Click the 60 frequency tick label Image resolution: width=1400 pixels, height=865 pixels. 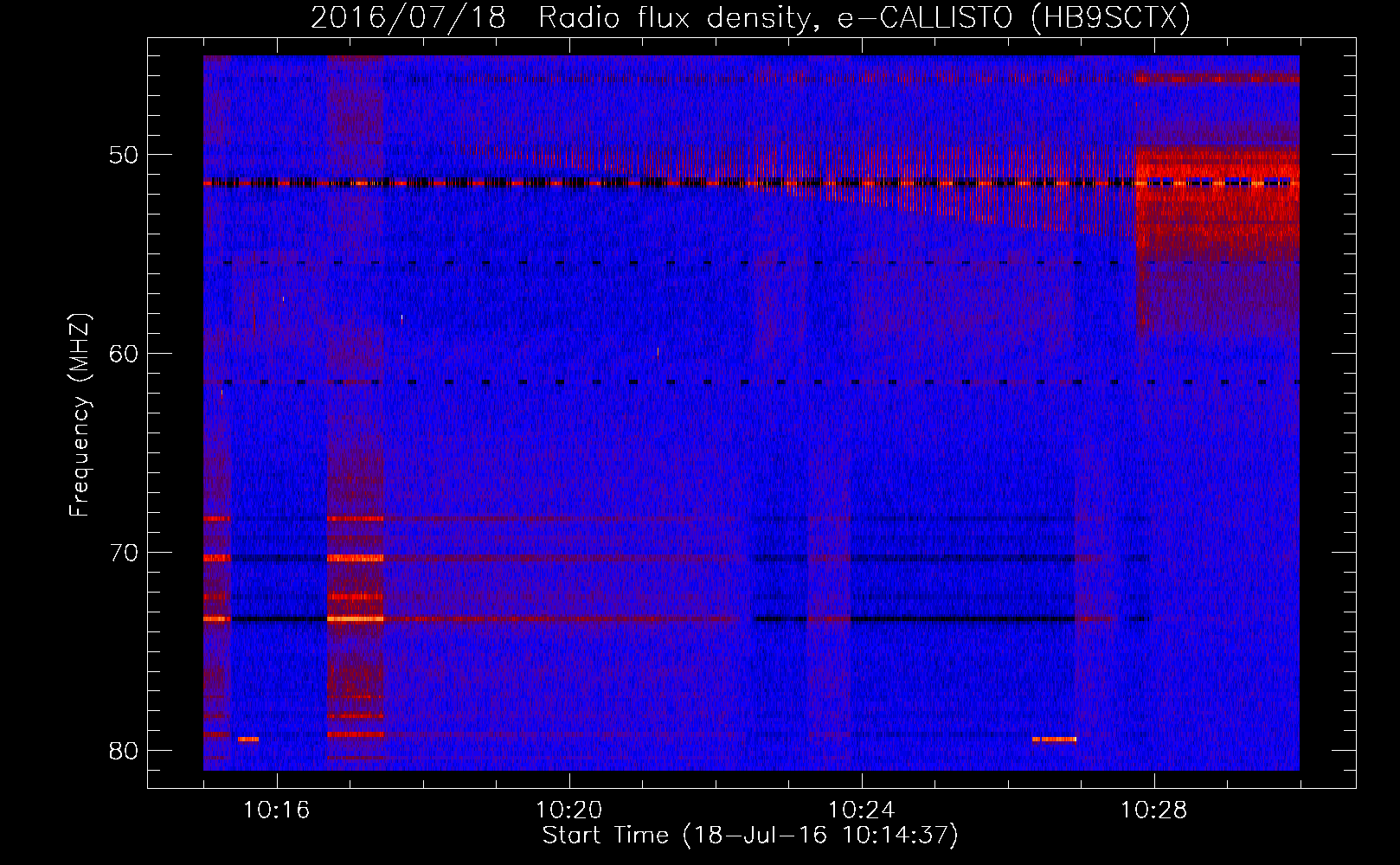point(124,354)
